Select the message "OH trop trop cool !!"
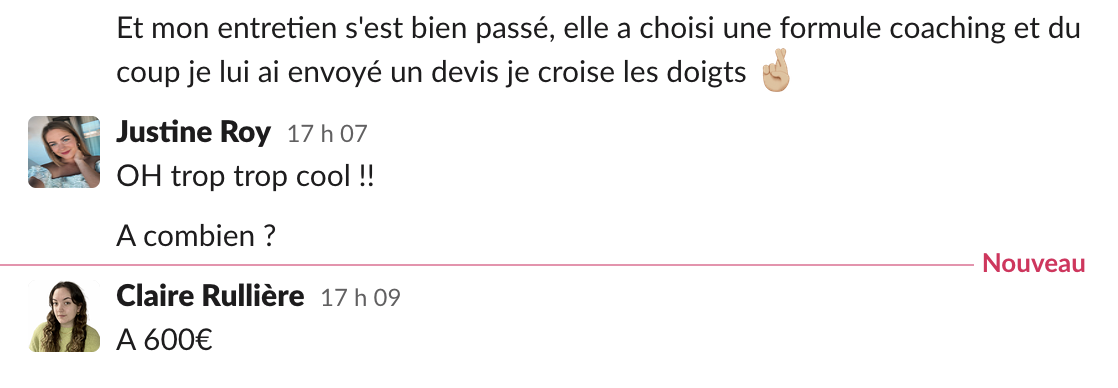The height and width of the screenshot is (388, 1118). click(x=245, y=177)
